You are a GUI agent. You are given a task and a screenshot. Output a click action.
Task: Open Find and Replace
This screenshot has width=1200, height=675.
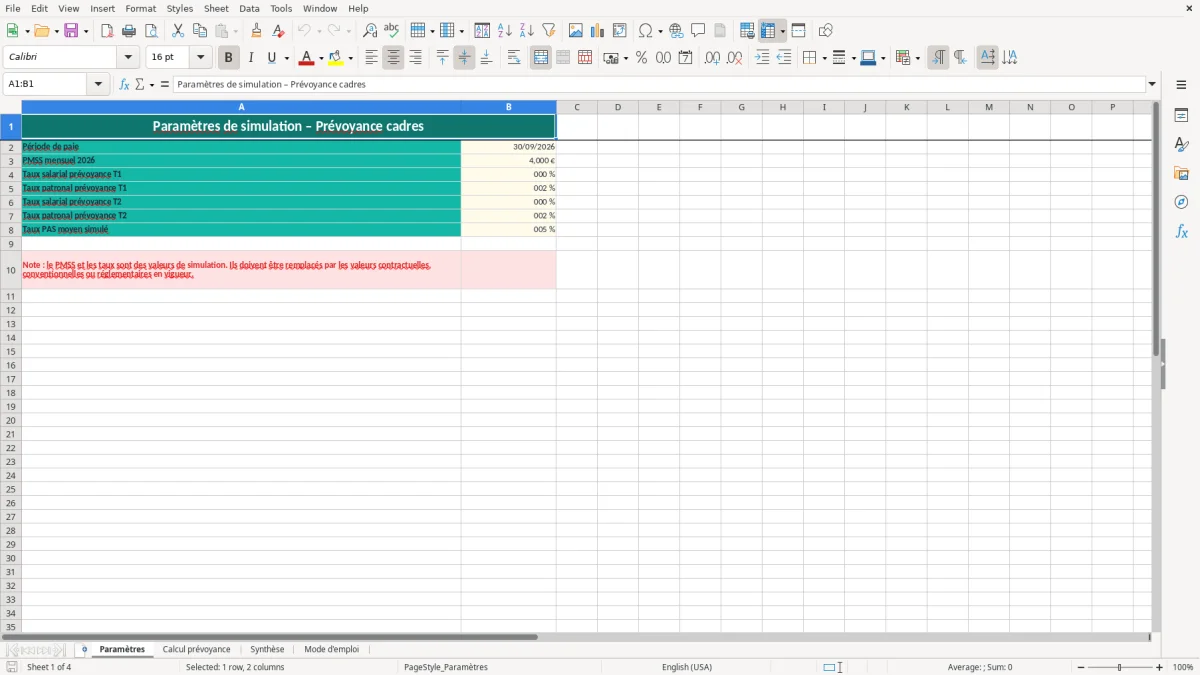click(x=370, y=31)
